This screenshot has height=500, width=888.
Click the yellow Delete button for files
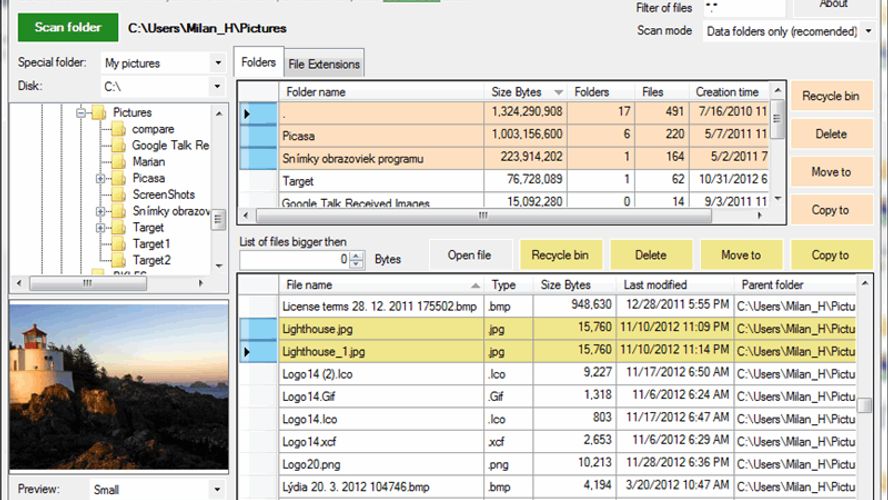pyautogui.click(x=650, y=255)
